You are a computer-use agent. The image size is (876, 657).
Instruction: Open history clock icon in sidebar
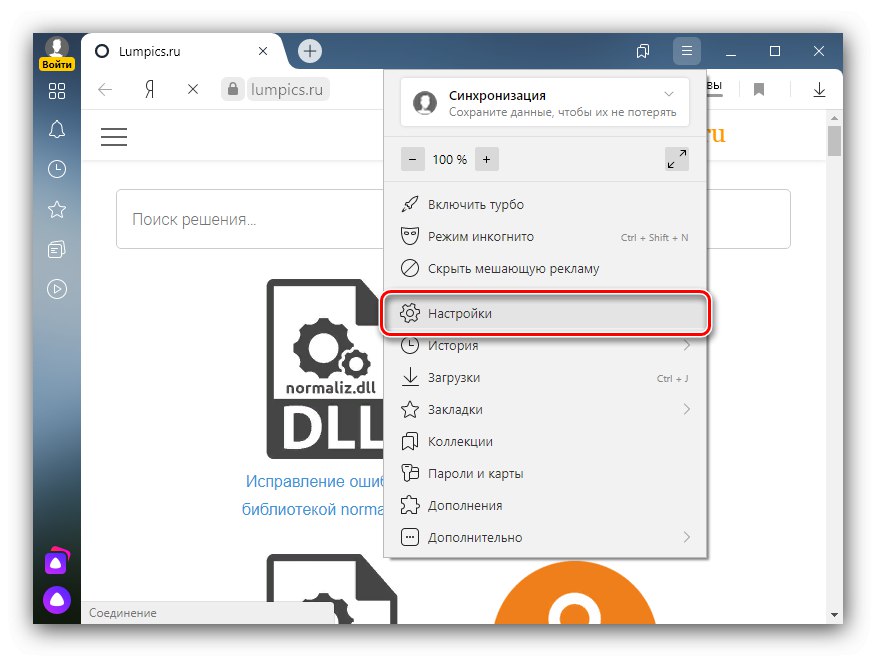coord(56,169)
